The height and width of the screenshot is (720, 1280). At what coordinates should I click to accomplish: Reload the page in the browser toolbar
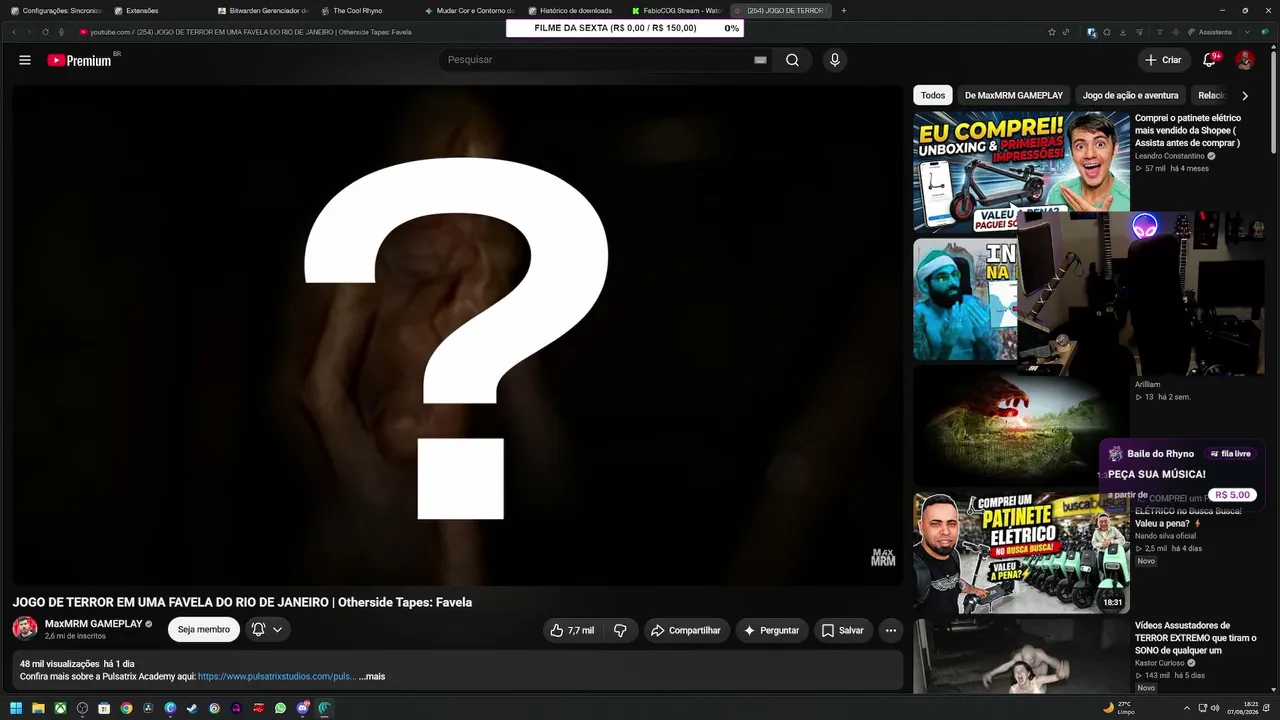(45, 32)
